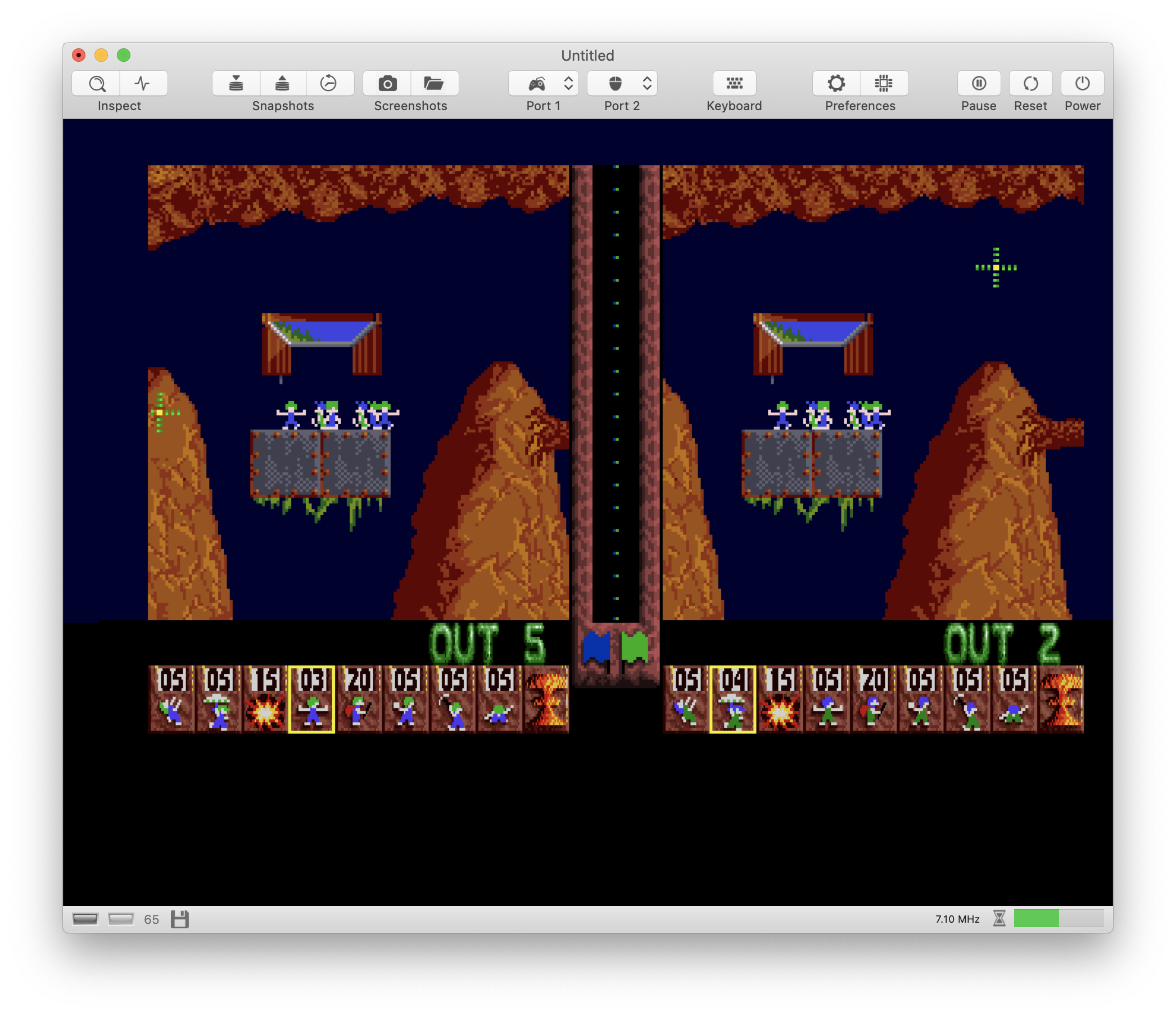Capture a screenshot with the camera icon
The image size is (1176, 1016).
387,83
